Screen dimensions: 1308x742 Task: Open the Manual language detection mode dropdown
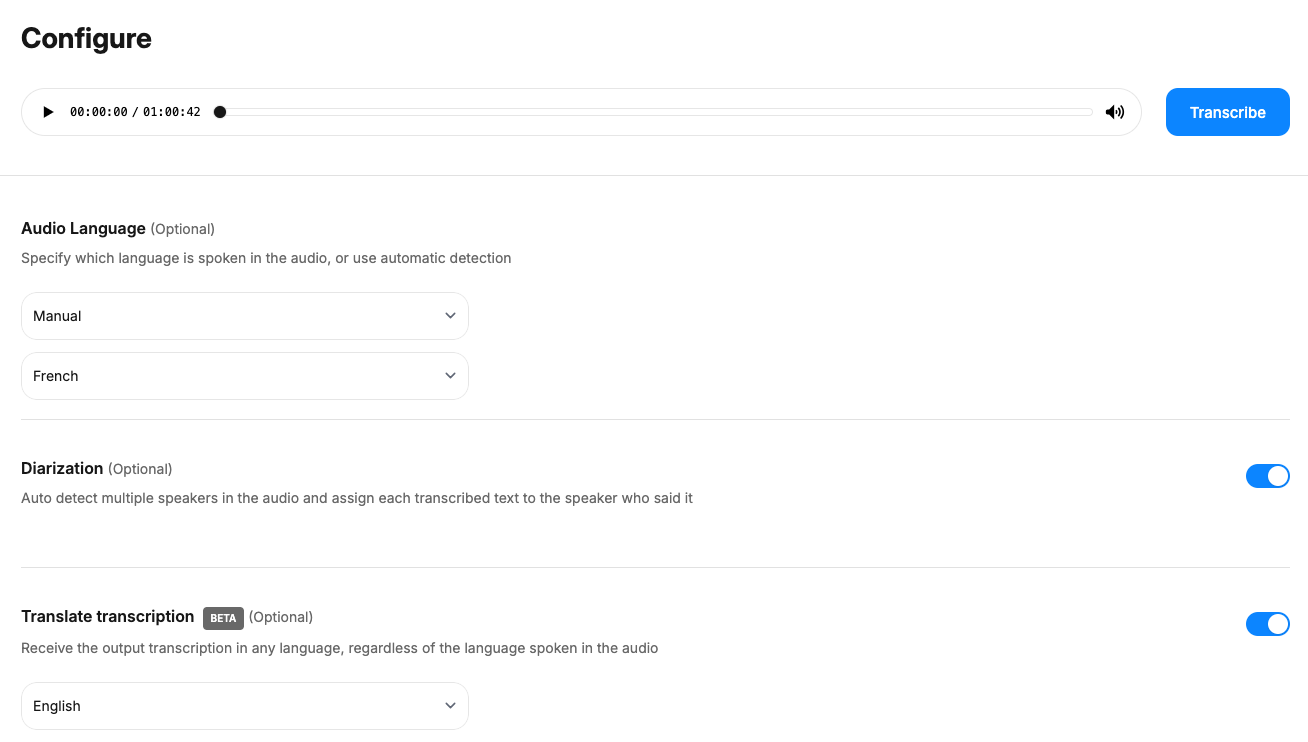click(x=244, y=316)
